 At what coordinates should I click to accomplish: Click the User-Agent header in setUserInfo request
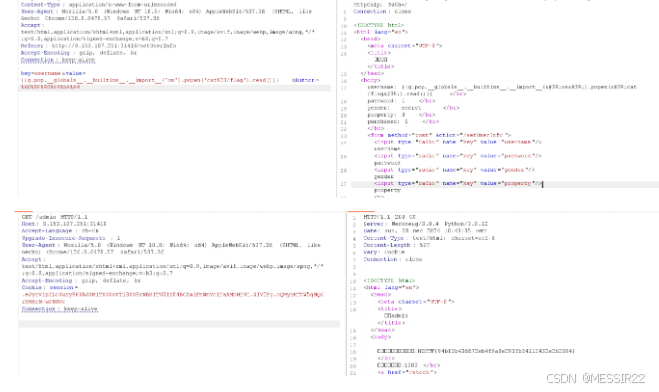(166, 15)
